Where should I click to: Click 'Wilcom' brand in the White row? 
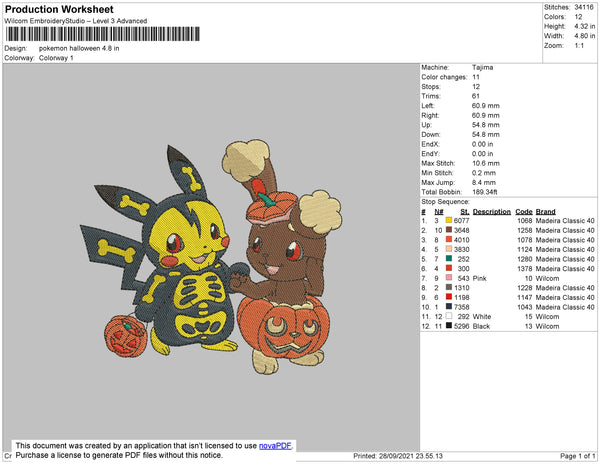coord(547,316)
